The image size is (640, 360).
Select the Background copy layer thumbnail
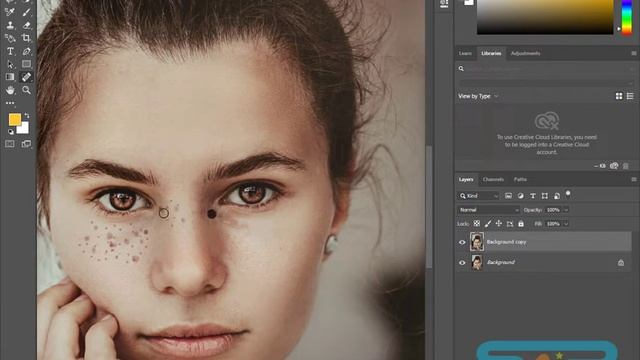click(477, 242)
